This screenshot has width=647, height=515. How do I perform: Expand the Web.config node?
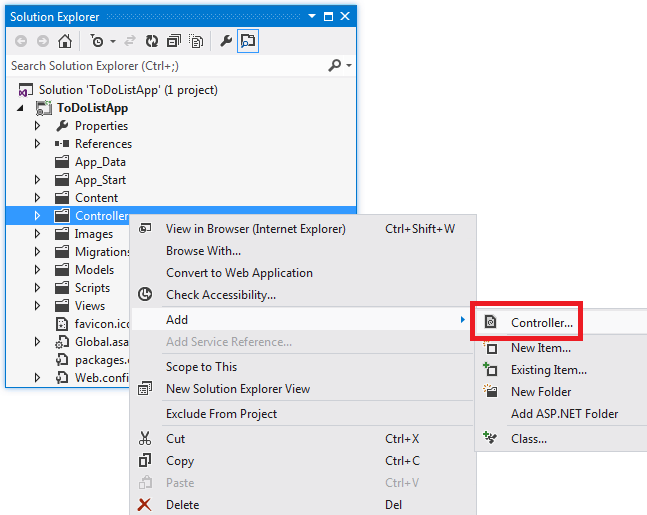[x=38, y=378]
